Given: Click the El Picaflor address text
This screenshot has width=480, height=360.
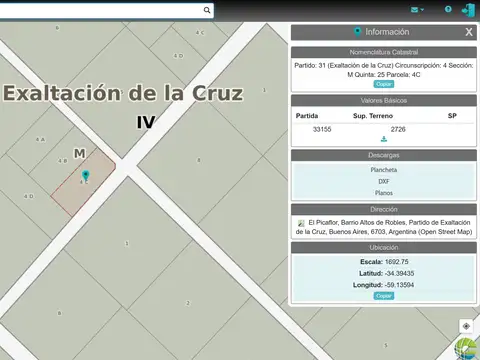Looking at the screenshot, I should click(384, 227).
